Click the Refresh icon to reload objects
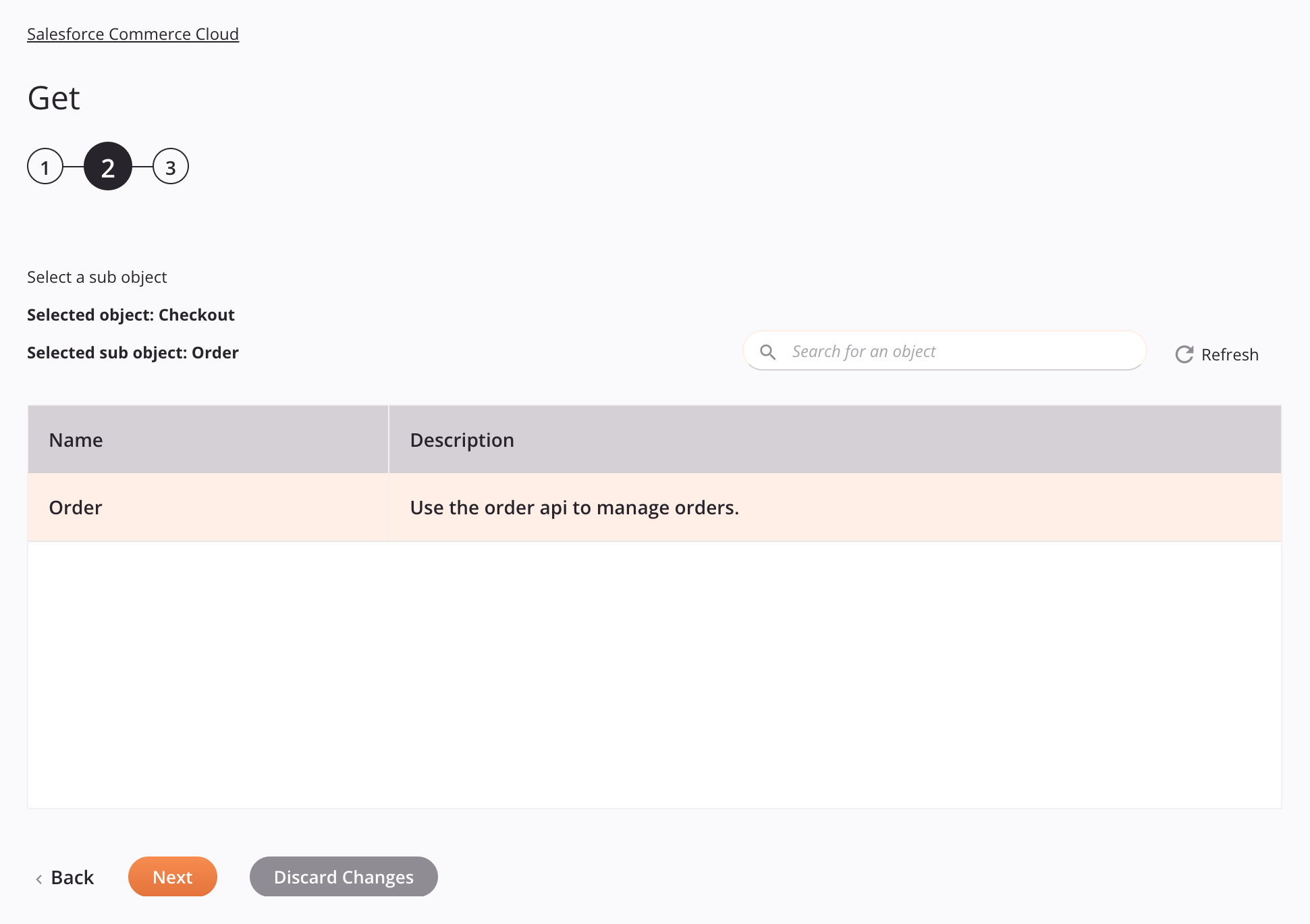The image size is (1310, 924). point(1184,354)
